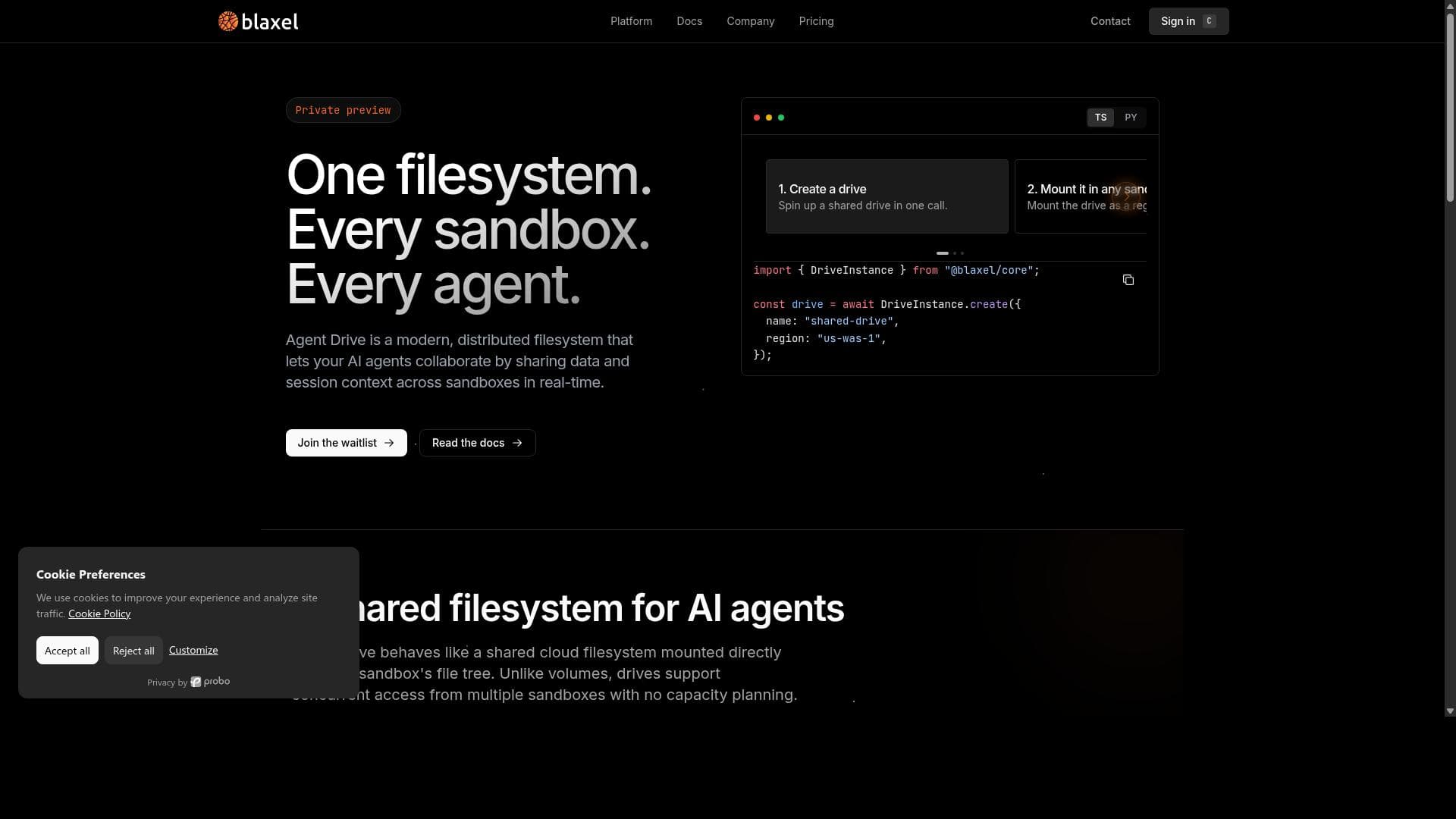
Task: Select the 'Create a drive' step card
Action: (x=886, y=196)
